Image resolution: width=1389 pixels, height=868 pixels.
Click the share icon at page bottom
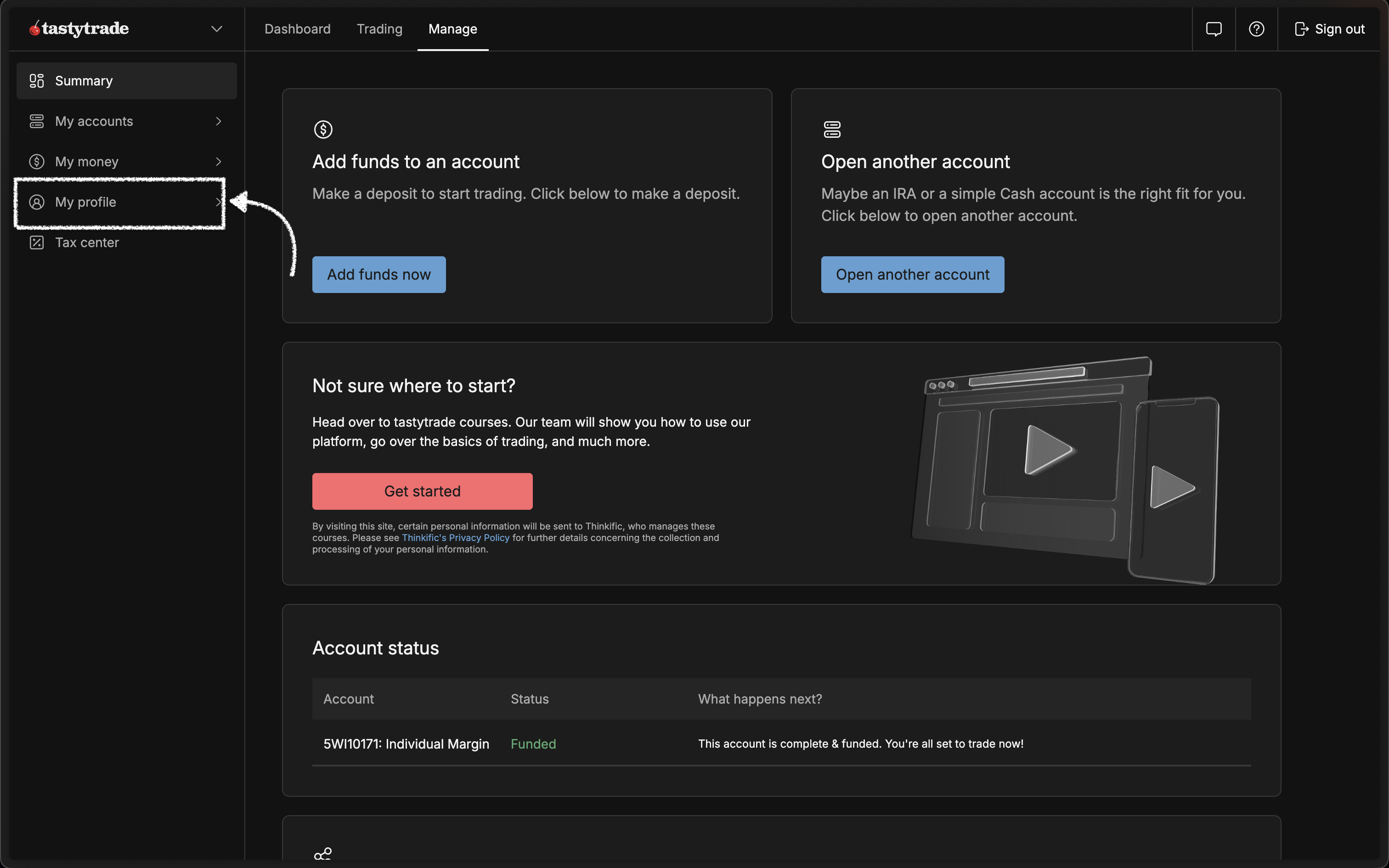322,854
